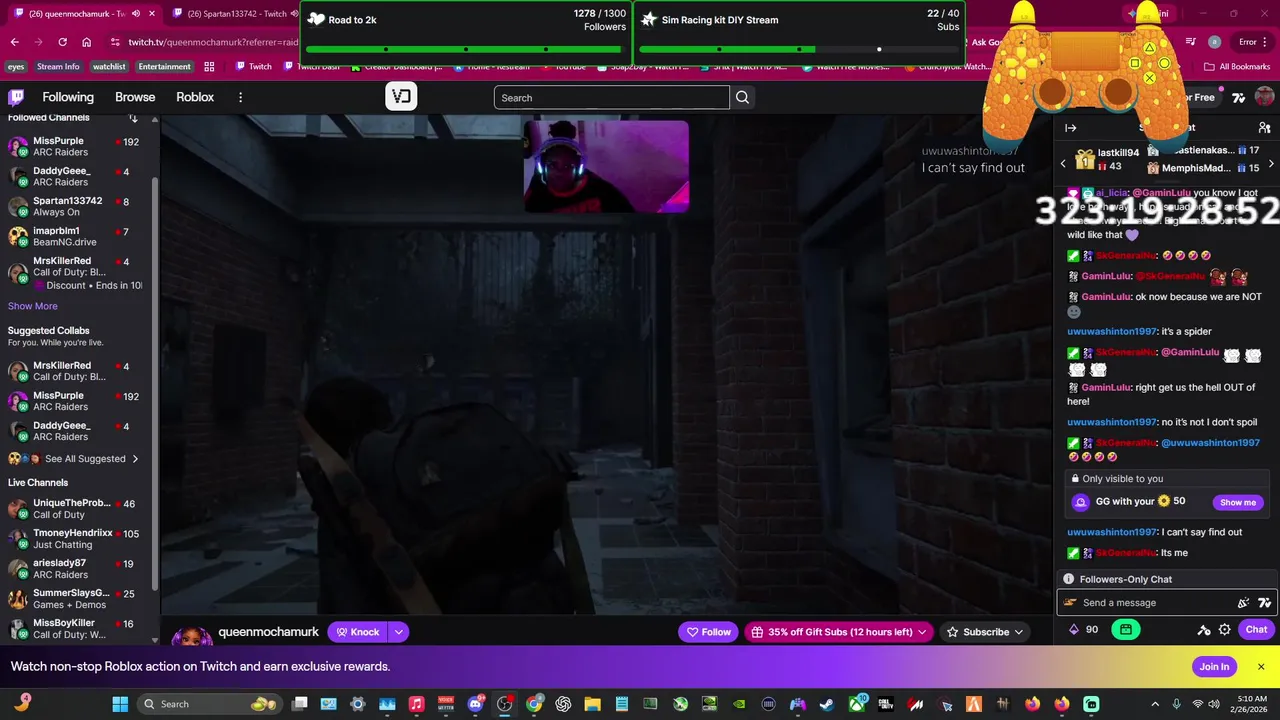The height and width of the screenshot is (720, 1280).
Task: Open Discord from the taskbar
Action: pos(476,704)
